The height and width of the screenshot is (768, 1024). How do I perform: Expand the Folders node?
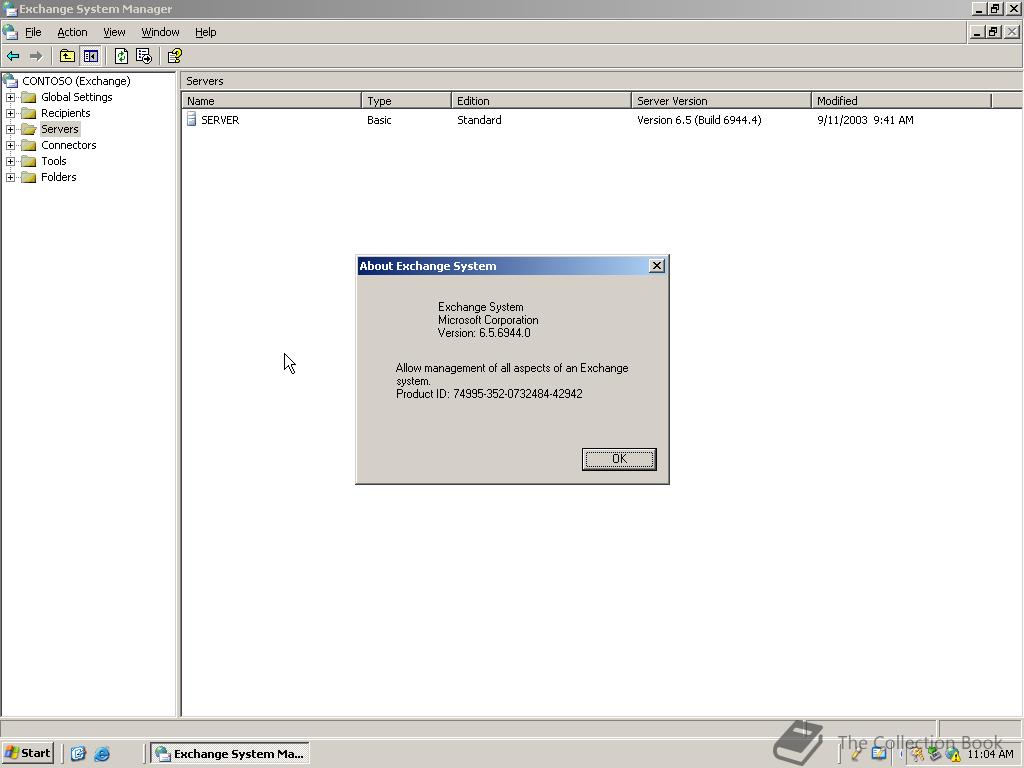tap(10, 177)
